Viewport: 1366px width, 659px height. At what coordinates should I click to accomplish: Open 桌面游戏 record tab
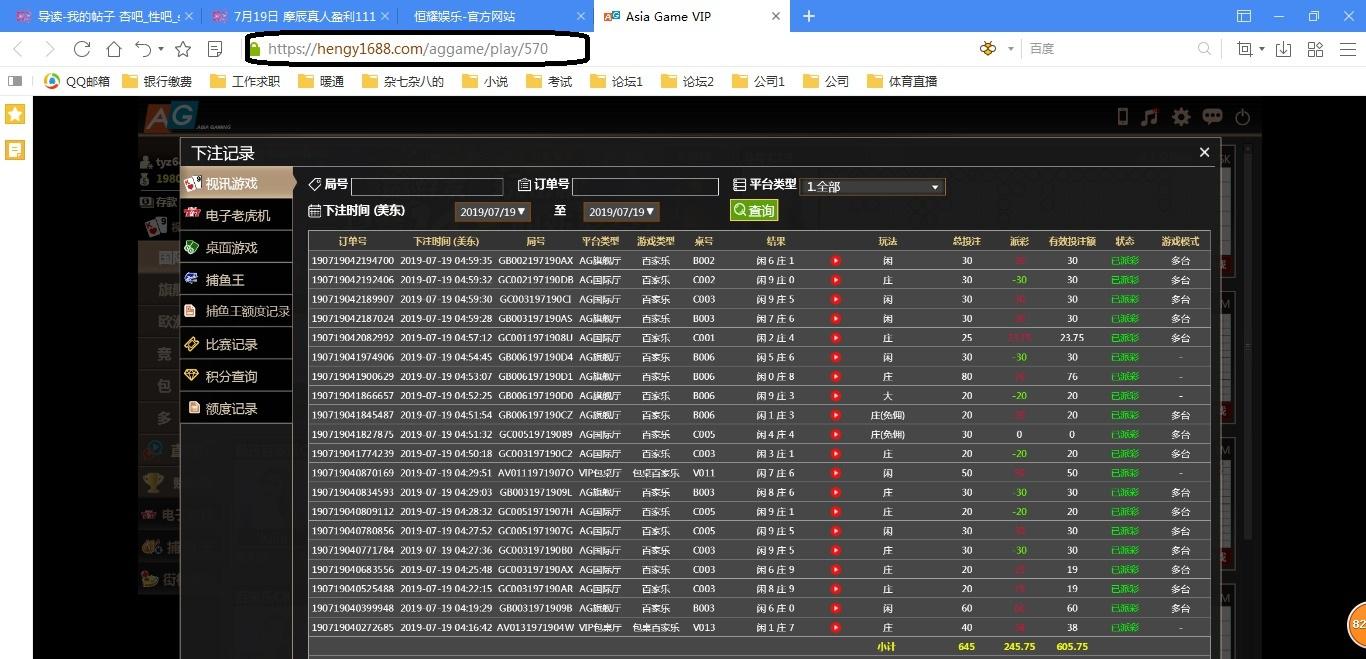[237, 248]
